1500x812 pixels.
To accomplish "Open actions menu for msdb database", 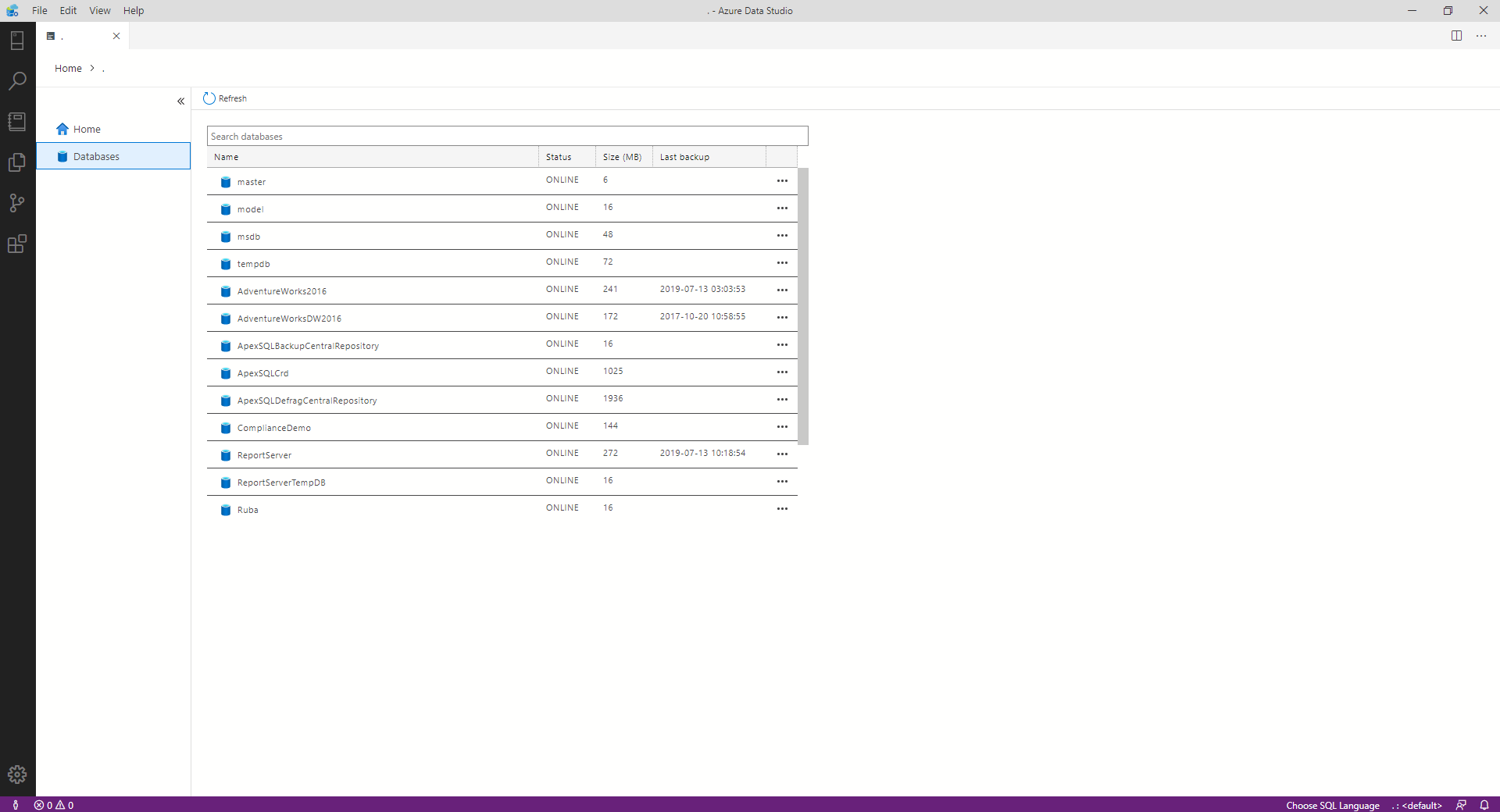I will 782,236.
